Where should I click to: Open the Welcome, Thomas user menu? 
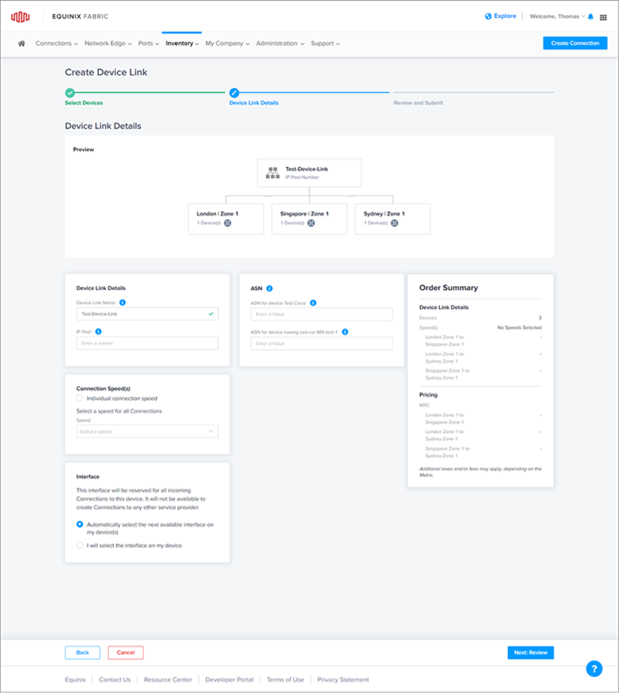pyautogui.click(x=557, y=16)
